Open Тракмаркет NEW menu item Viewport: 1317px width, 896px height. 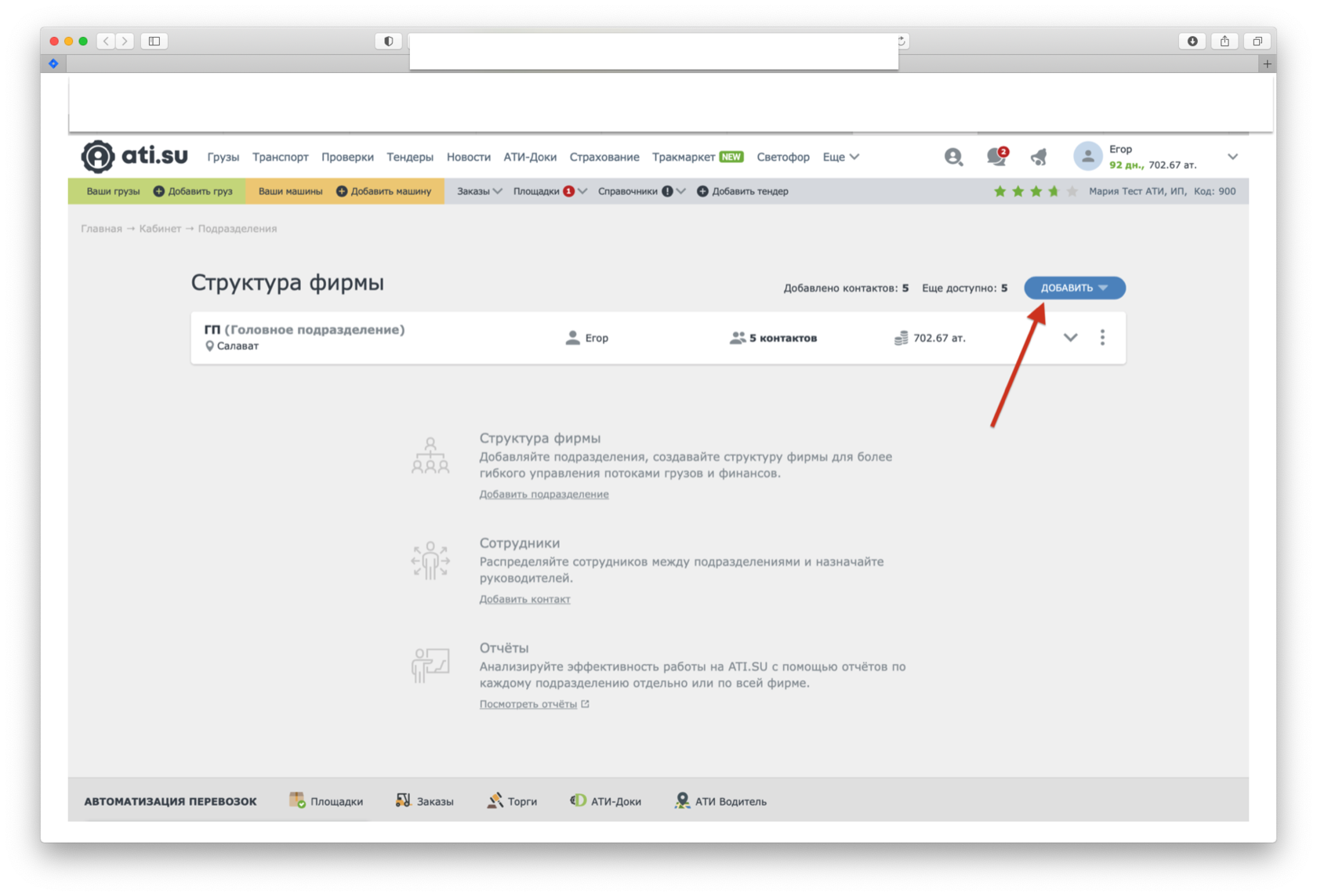click(698, 157)
